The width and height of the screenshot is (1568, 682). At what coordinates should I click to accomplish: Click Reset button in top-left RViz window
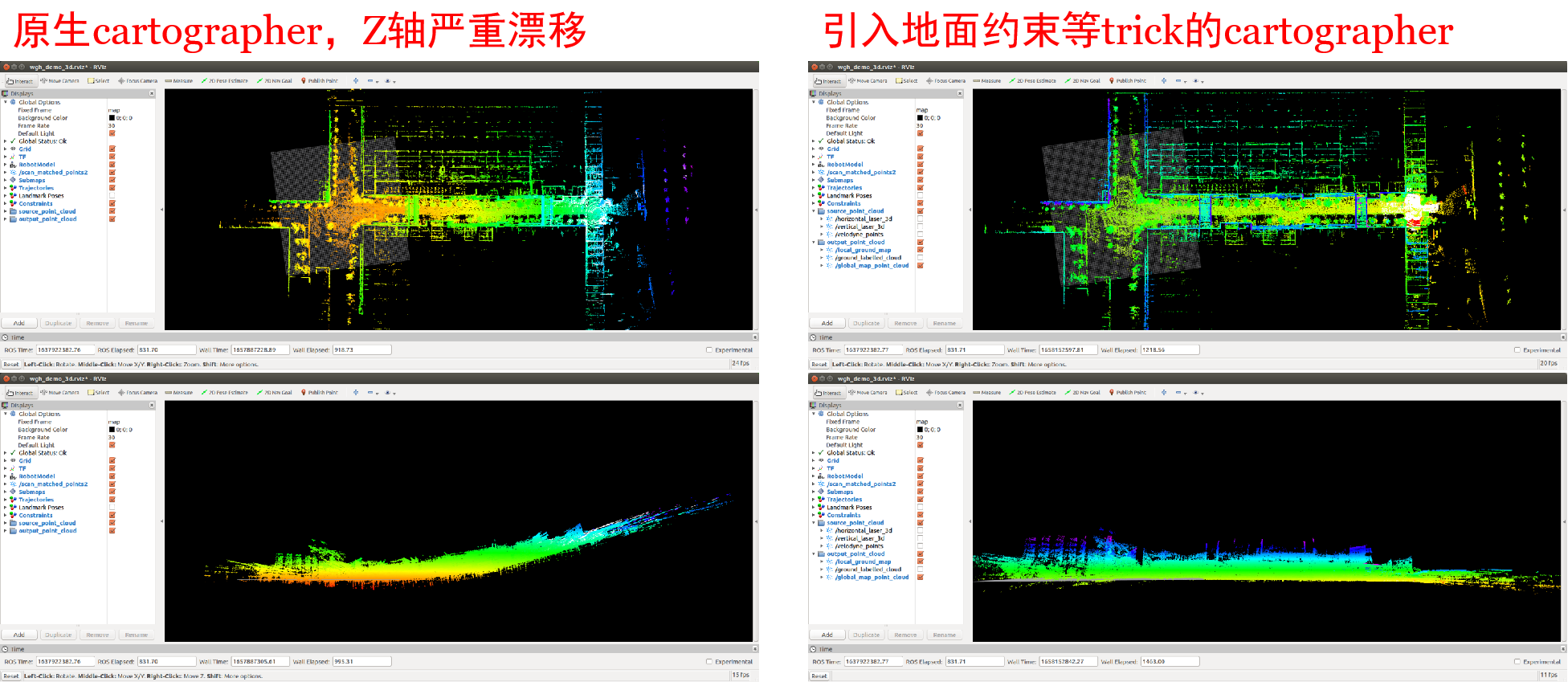(11, 365)
